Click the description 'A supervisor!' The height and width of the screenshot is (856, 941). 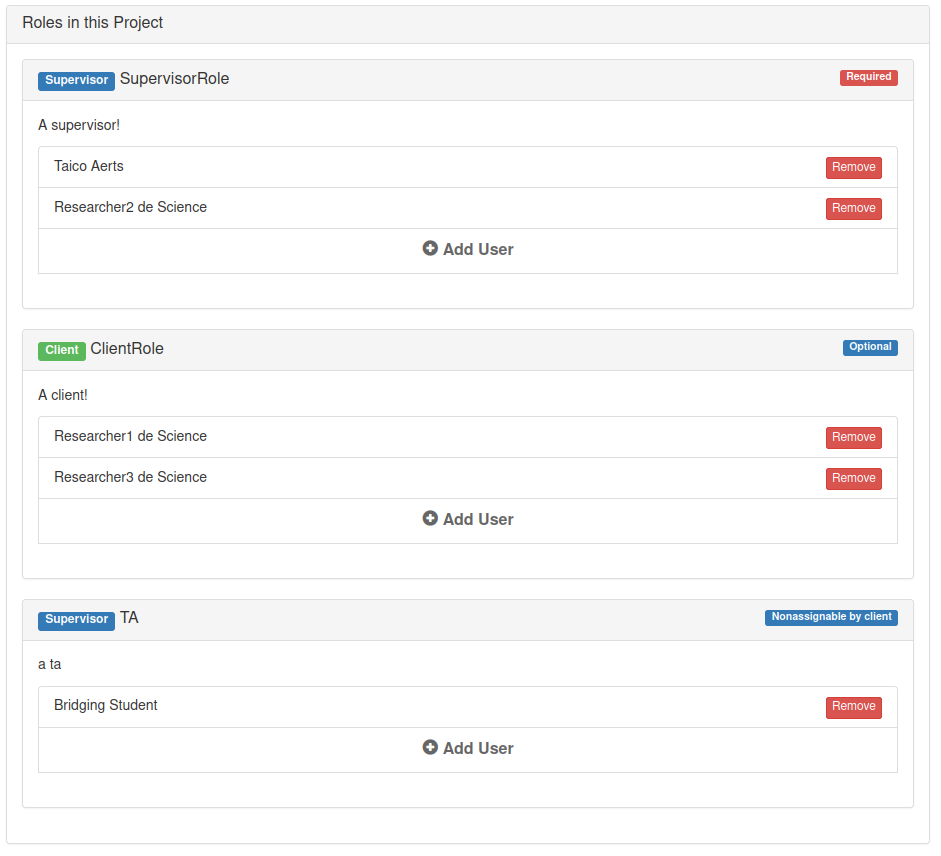click(x=79, y=125)
